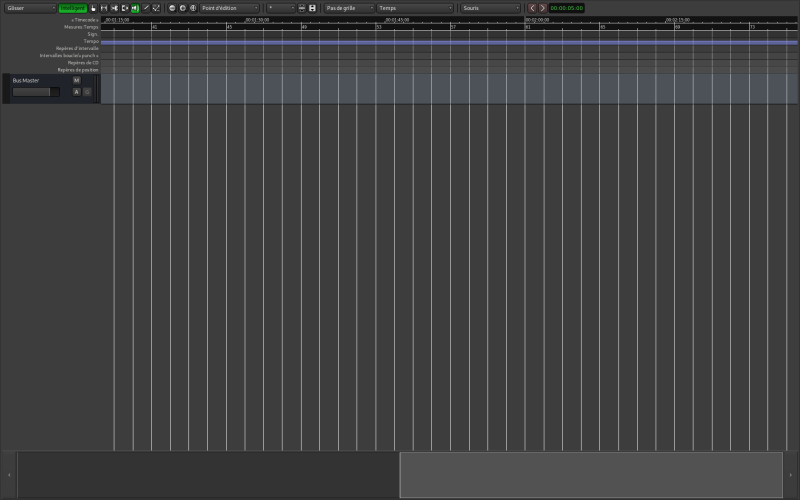Adjust the Bus Master gain fader

[36, 92]
